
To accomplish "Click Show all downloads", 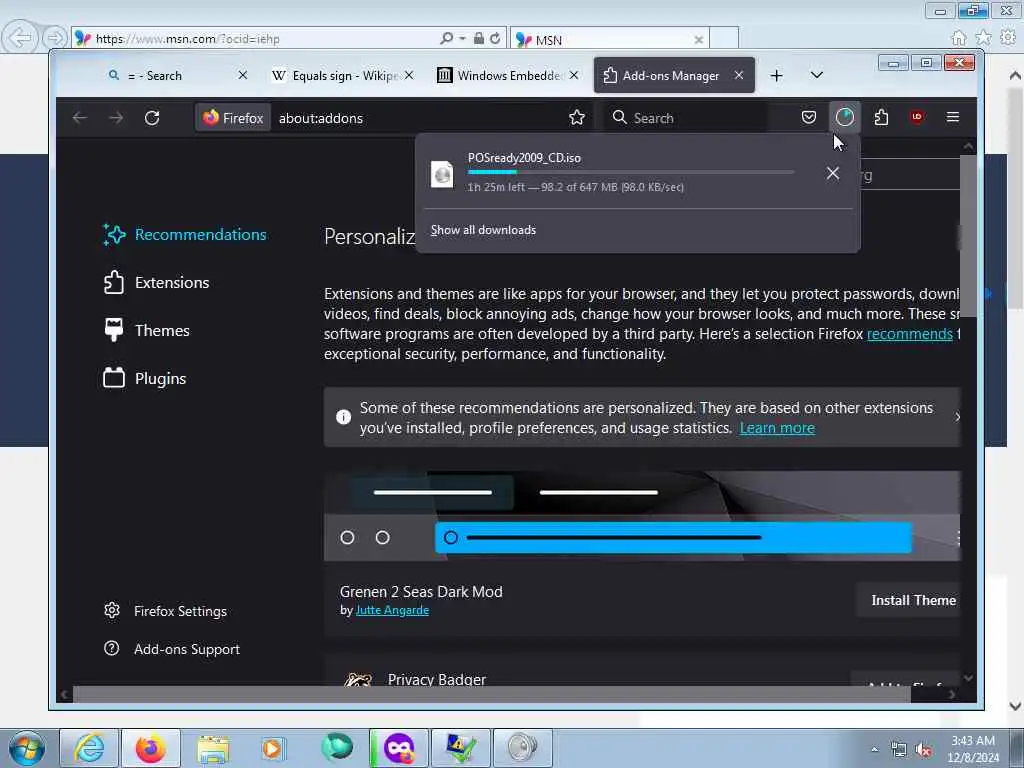I will coord(483,230).
